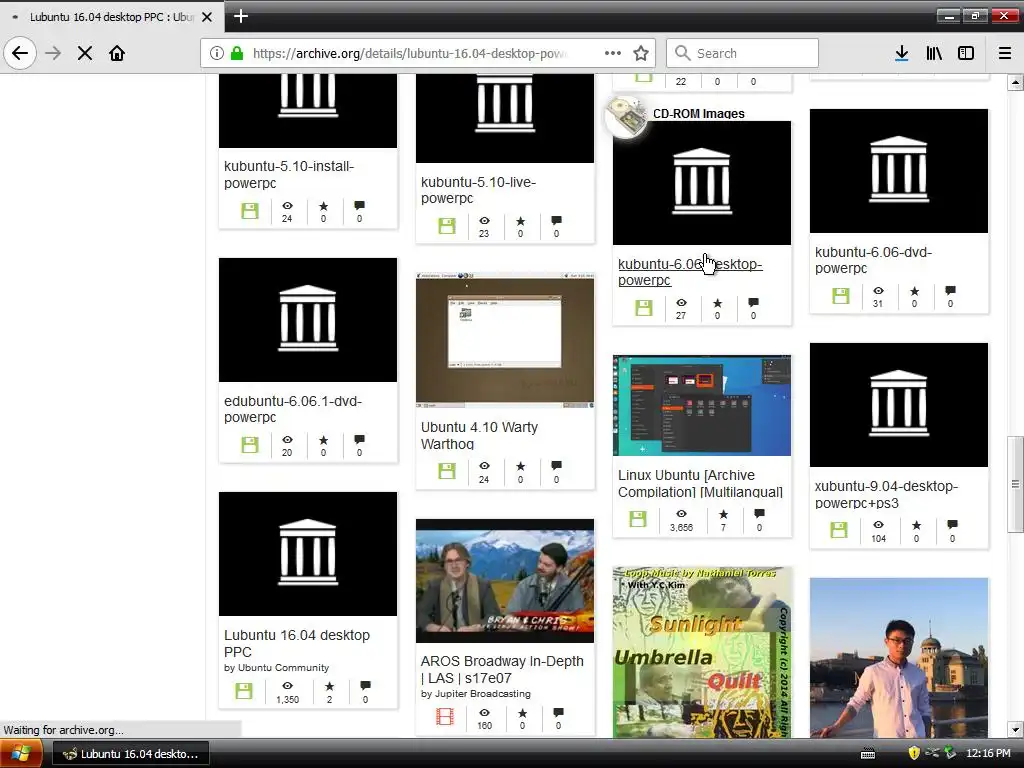Click software floppy icon on Ubuntu 4.10 Warty Warthog card
The width and height of the screenshot is (1024, 768).
[447, 471]
